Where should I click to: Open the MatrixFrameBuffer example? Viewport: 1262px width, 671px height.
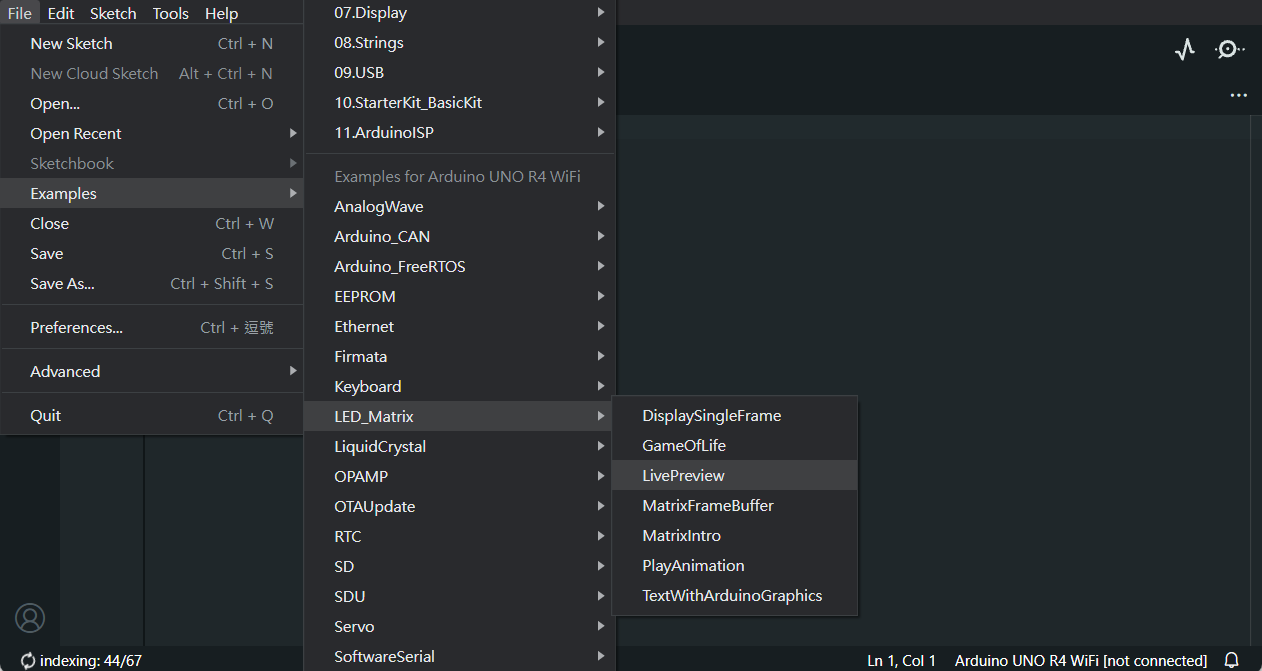(735, 506)
